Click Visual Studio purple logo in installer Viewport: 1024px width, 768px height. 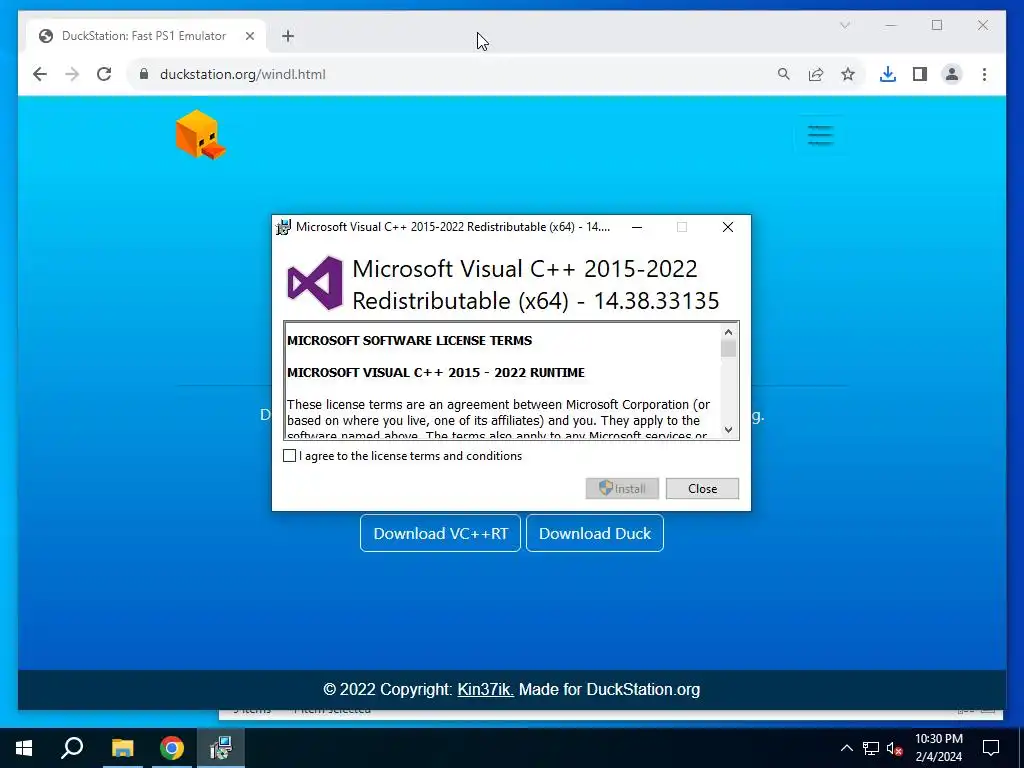pyautogui.click(x=315, y=283)
